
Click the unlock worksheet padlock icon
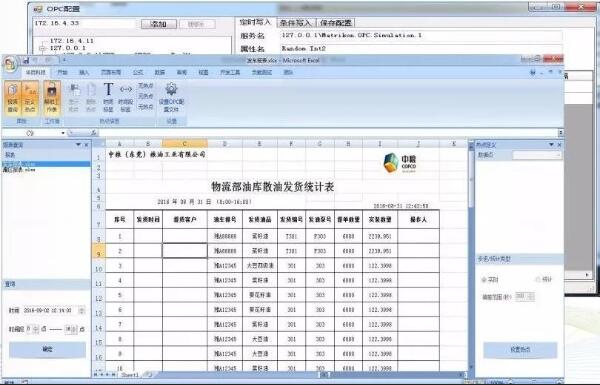[52, 97]
